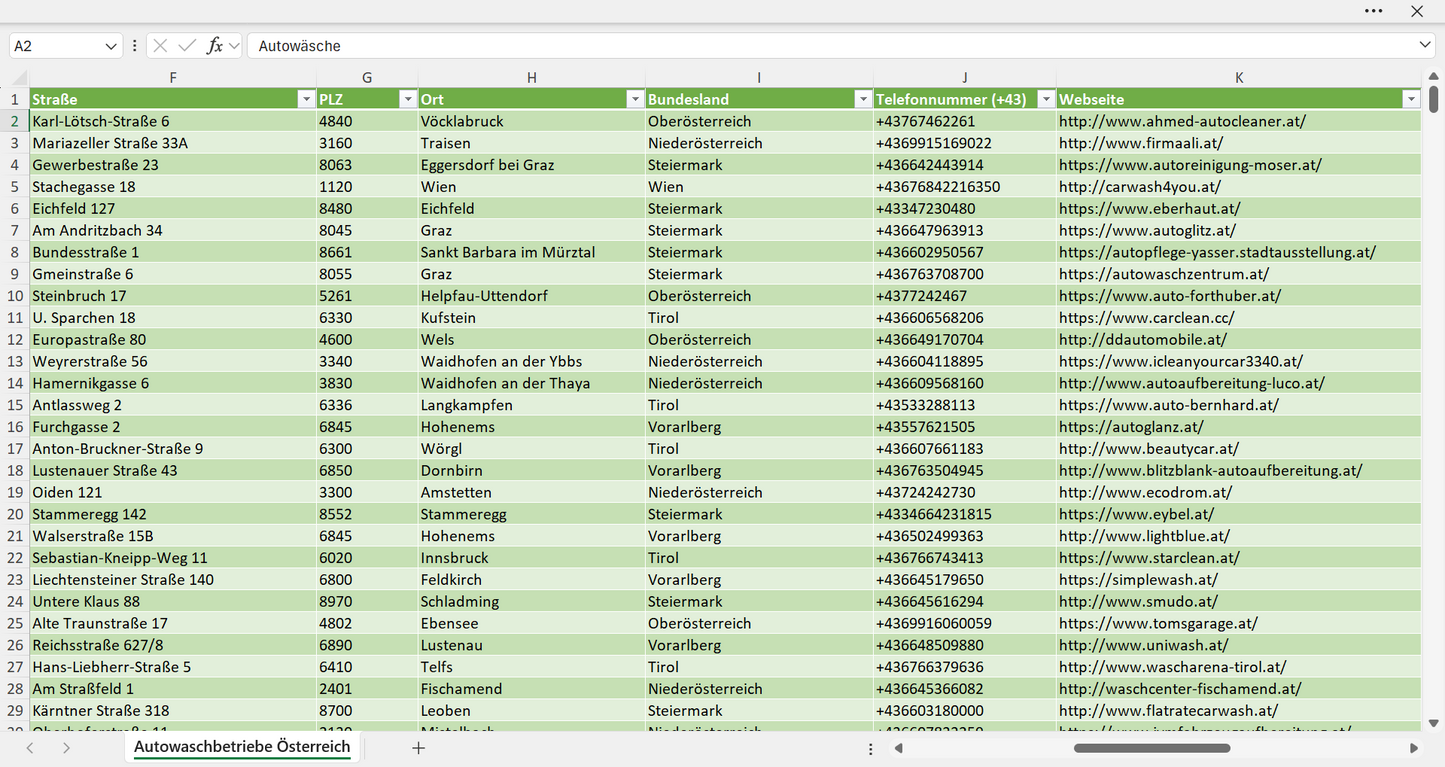Click the horizontal scrollbar thumb
Viewport: 1445px width, 767px height.
[1152, 748]
